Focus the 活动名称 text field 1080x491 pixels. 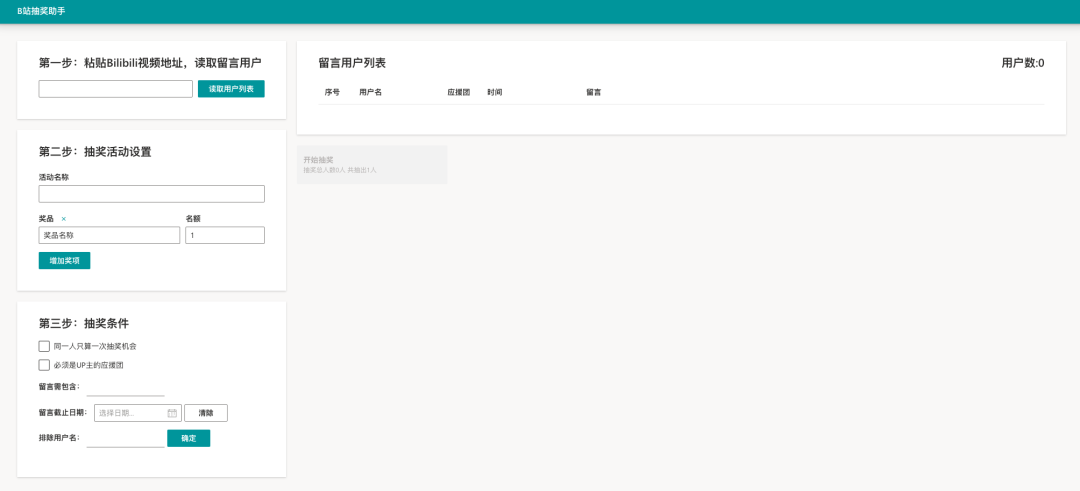(152, 194)
